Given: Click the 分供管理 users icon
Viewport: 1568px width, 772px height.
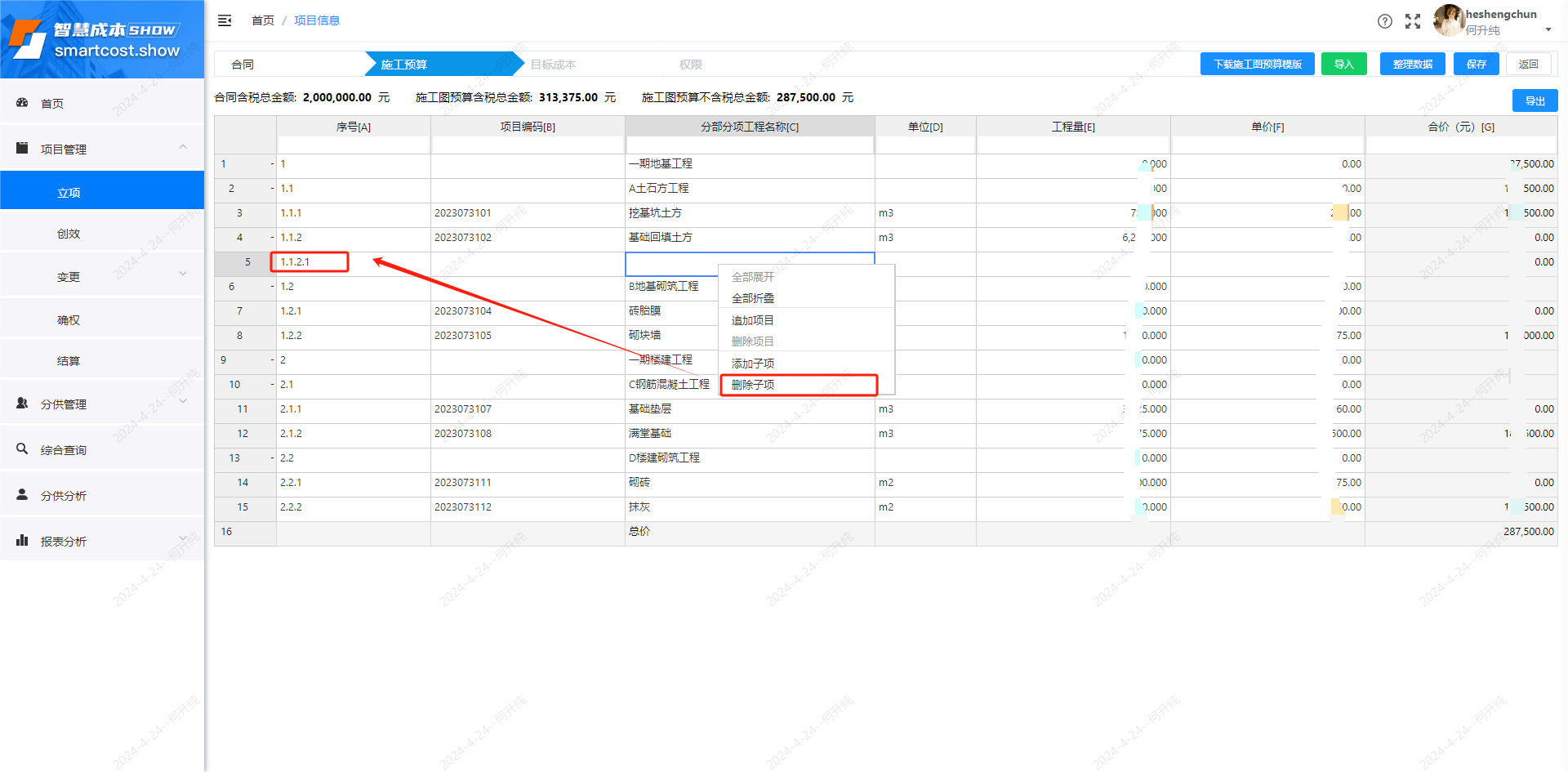Looking at the screenshot, I should [23, 404].
